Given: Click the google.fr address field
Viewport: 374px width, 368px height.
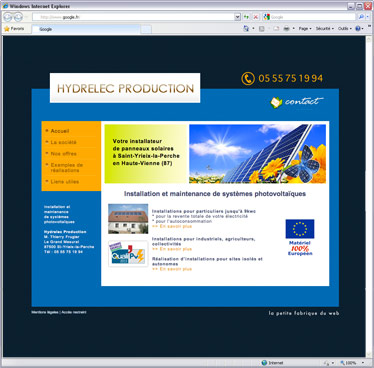Looking at the screenshot, I should click(x=133, y=17).
